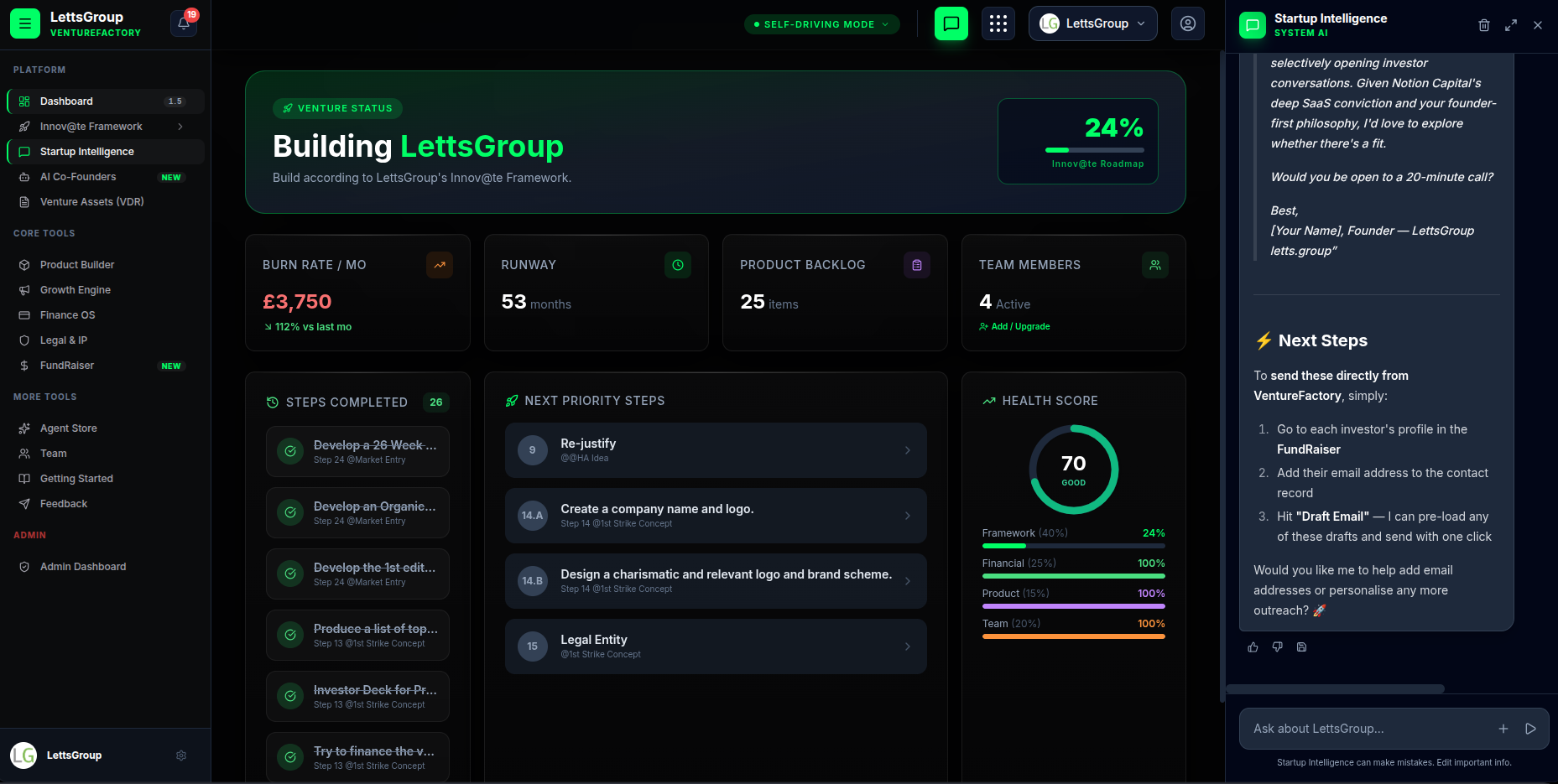
Task: Open Feedback page
Action: tap(106, 504)
